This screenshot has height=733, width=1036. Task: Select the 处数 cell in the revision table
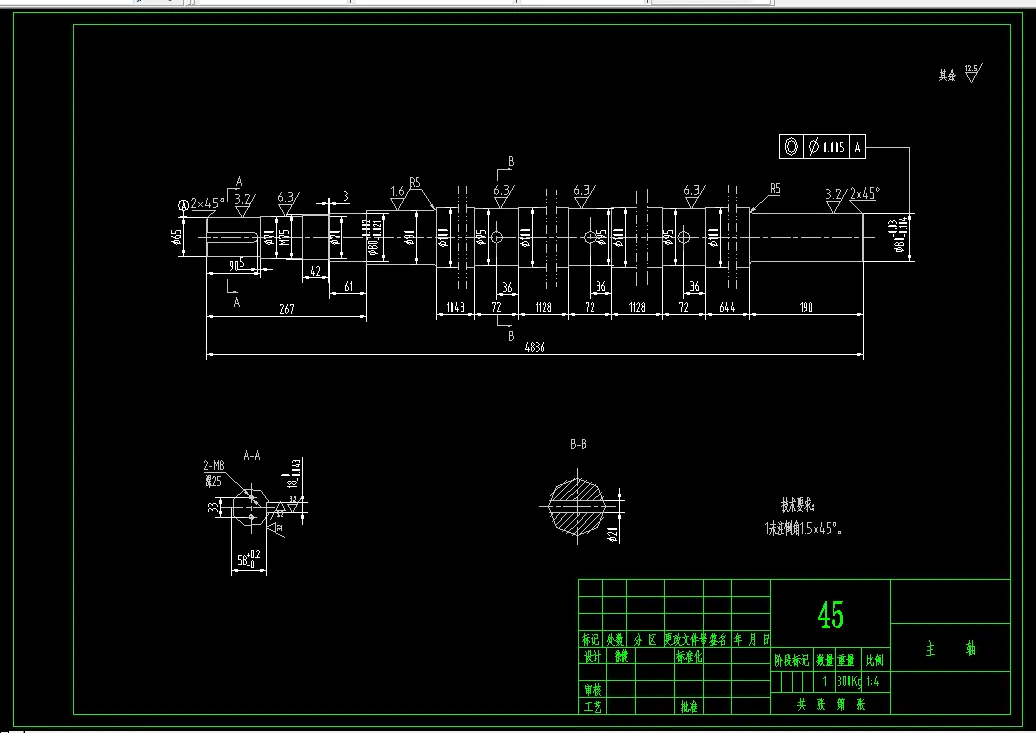[x=614, y=640]
